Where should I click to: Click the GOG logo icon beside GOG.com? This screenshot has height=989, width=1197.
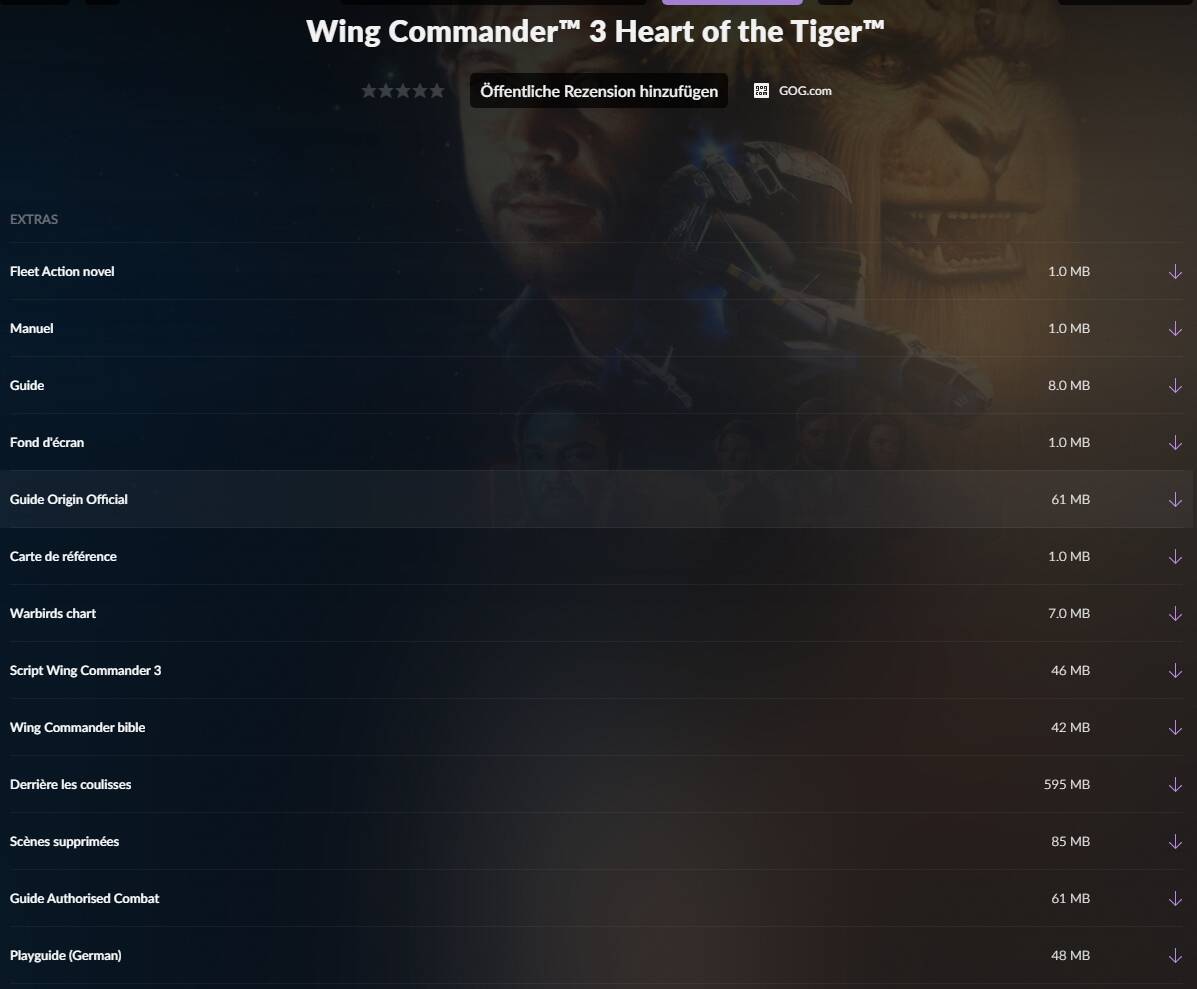pyautogui.click(x=761, y=91)
